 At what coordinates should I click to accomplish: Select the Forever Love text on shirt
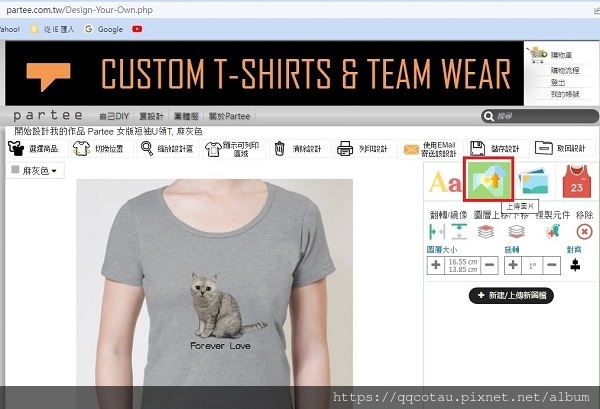220,346
